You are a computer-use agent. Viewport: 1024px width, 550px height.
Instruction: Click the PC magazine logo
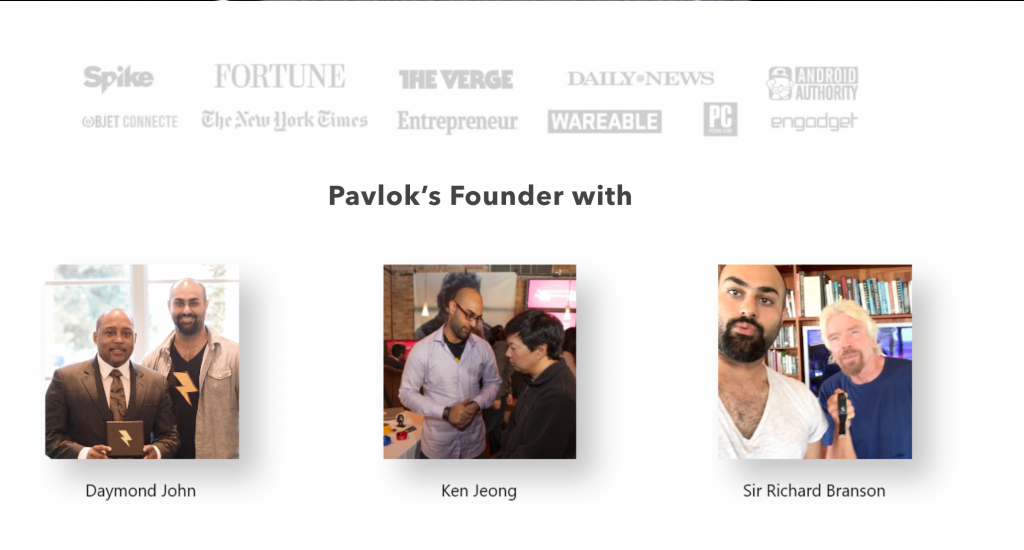pyautogui.click(x=720, y=119)
